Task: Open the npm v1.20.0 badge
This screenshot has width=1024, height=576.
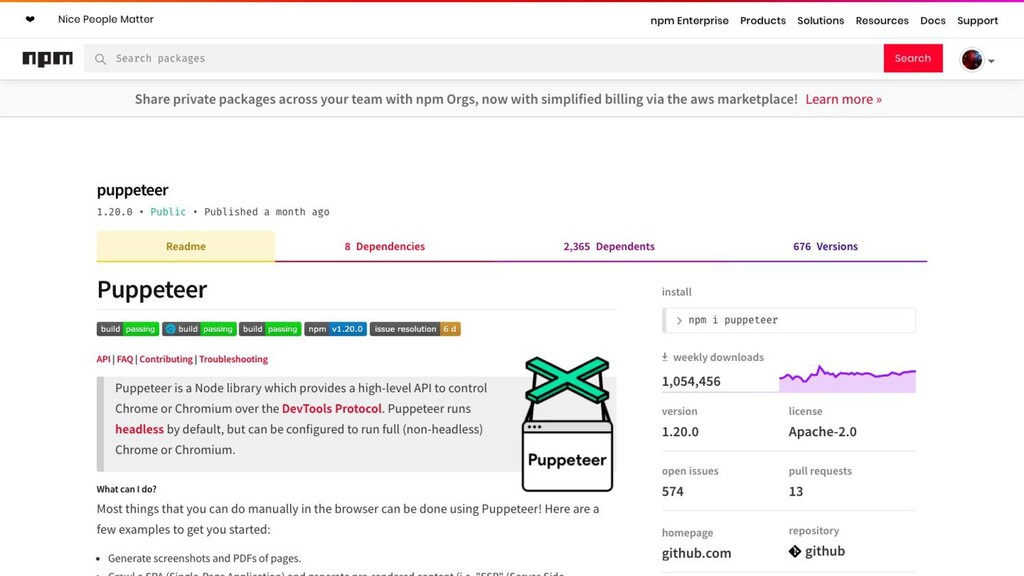Action: [x=336, y=328]
